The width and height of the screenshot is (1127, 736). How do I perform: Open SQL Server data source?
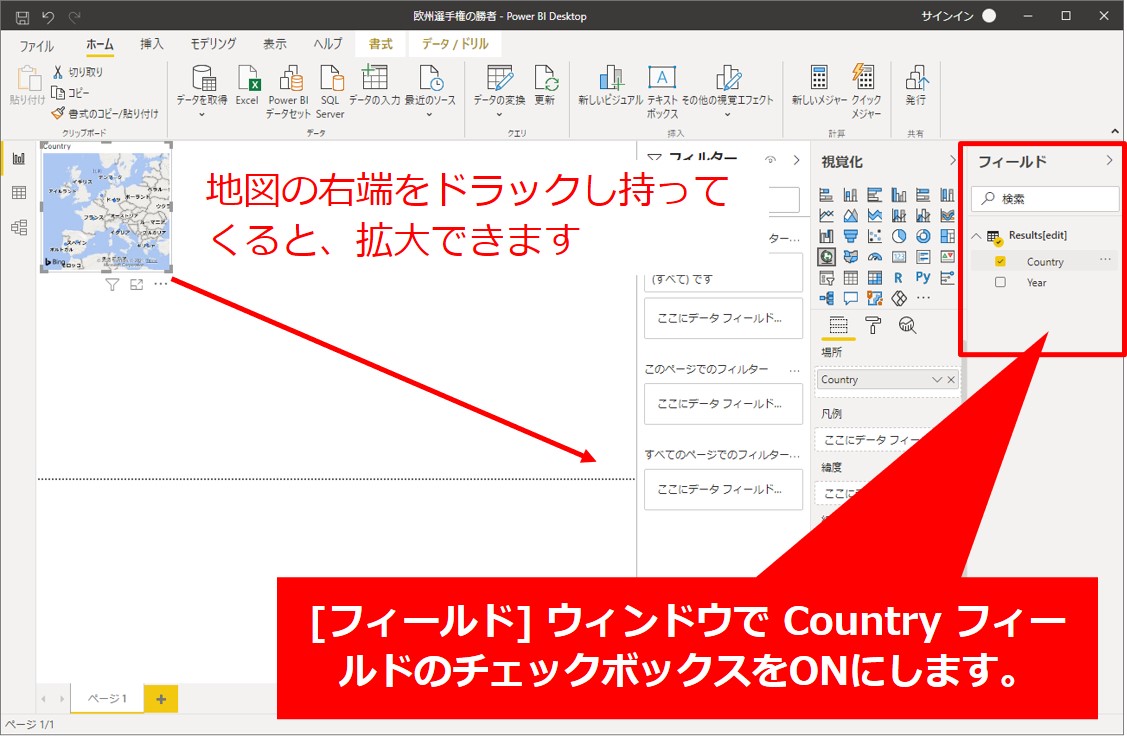330,82
